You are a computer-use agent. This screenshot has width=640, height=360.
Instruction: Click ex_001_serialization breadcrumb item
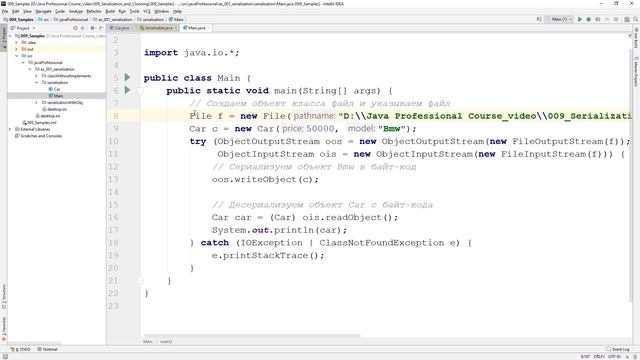[x=112, y=19]
